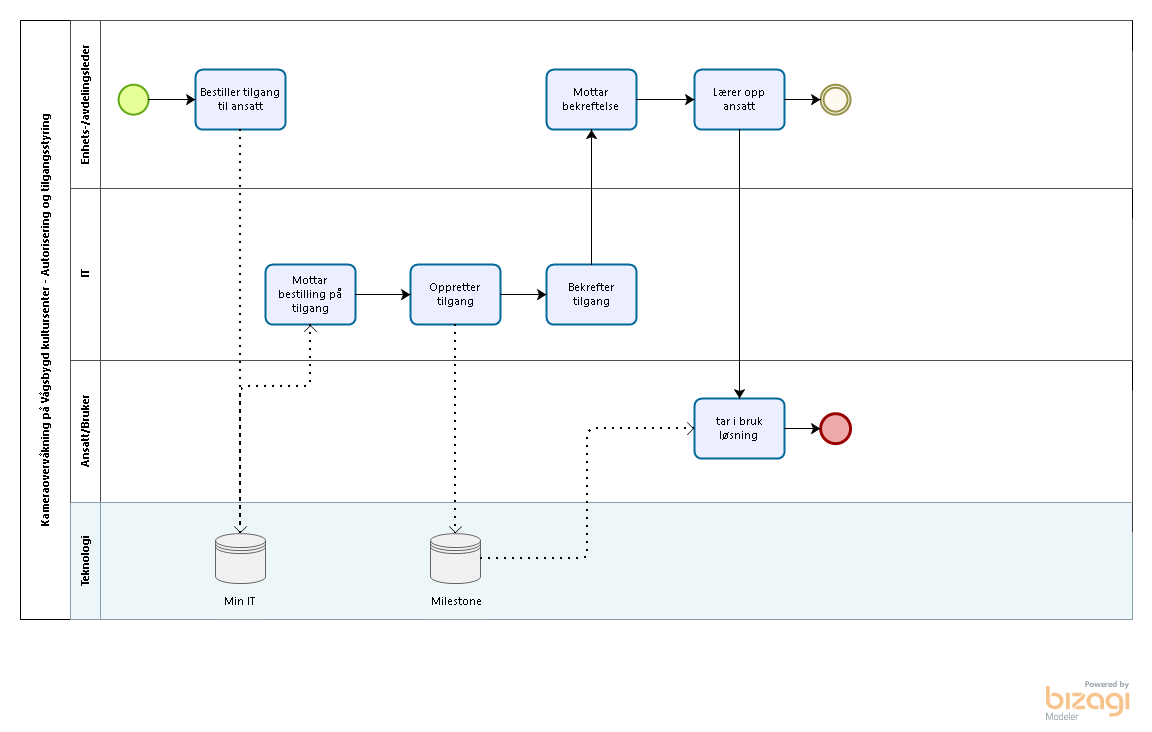Select the 'Bestiller tilgang til ansatt' task
The image size is (1152, 732).
[240, 99]
